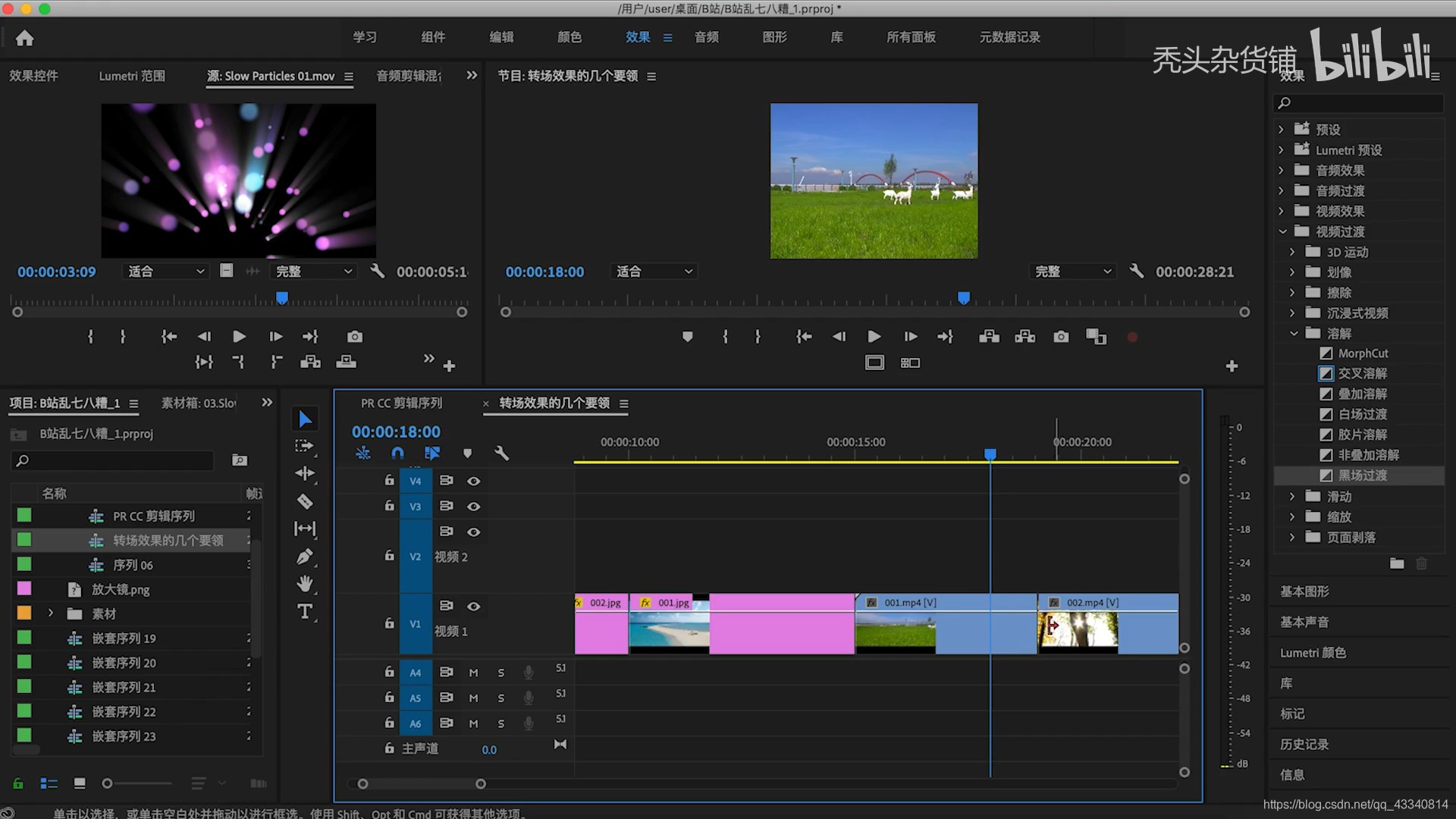Image resolution: width=1456 pixels, height=819 pixels.
Task: Play the Program monitor sequence
Action: [874, 337]
